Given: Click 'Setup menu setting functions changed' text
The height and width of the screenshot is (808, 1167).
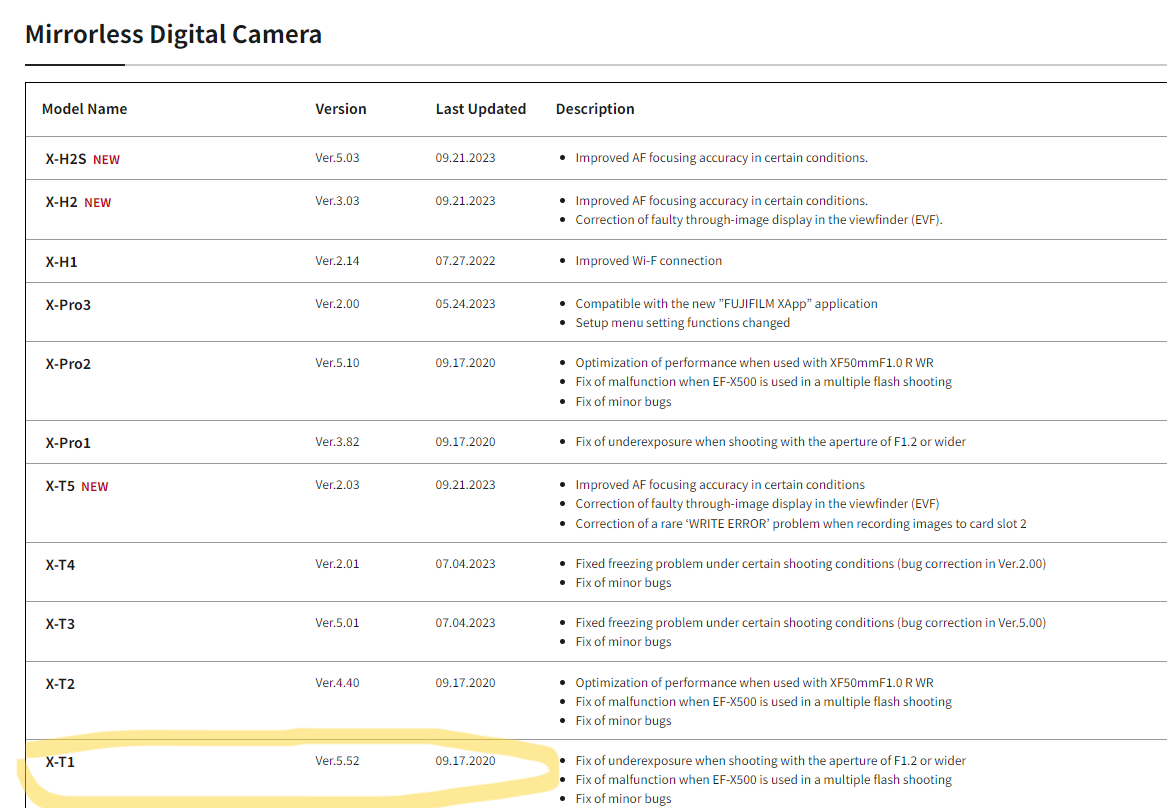Looking at the screenshot, I should [x=682, y=323].
